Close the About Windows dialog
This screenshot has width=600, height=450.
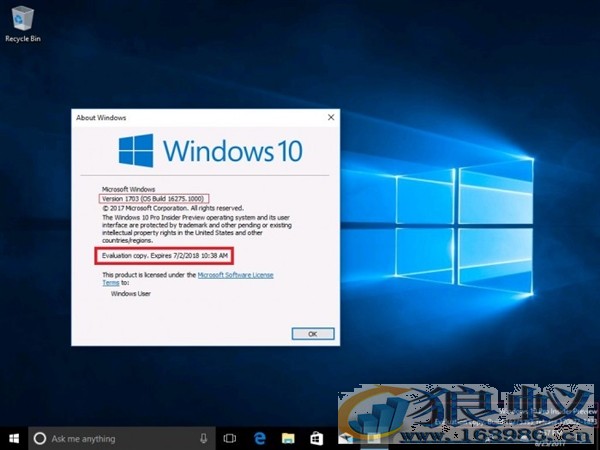(x=331, y=117)
